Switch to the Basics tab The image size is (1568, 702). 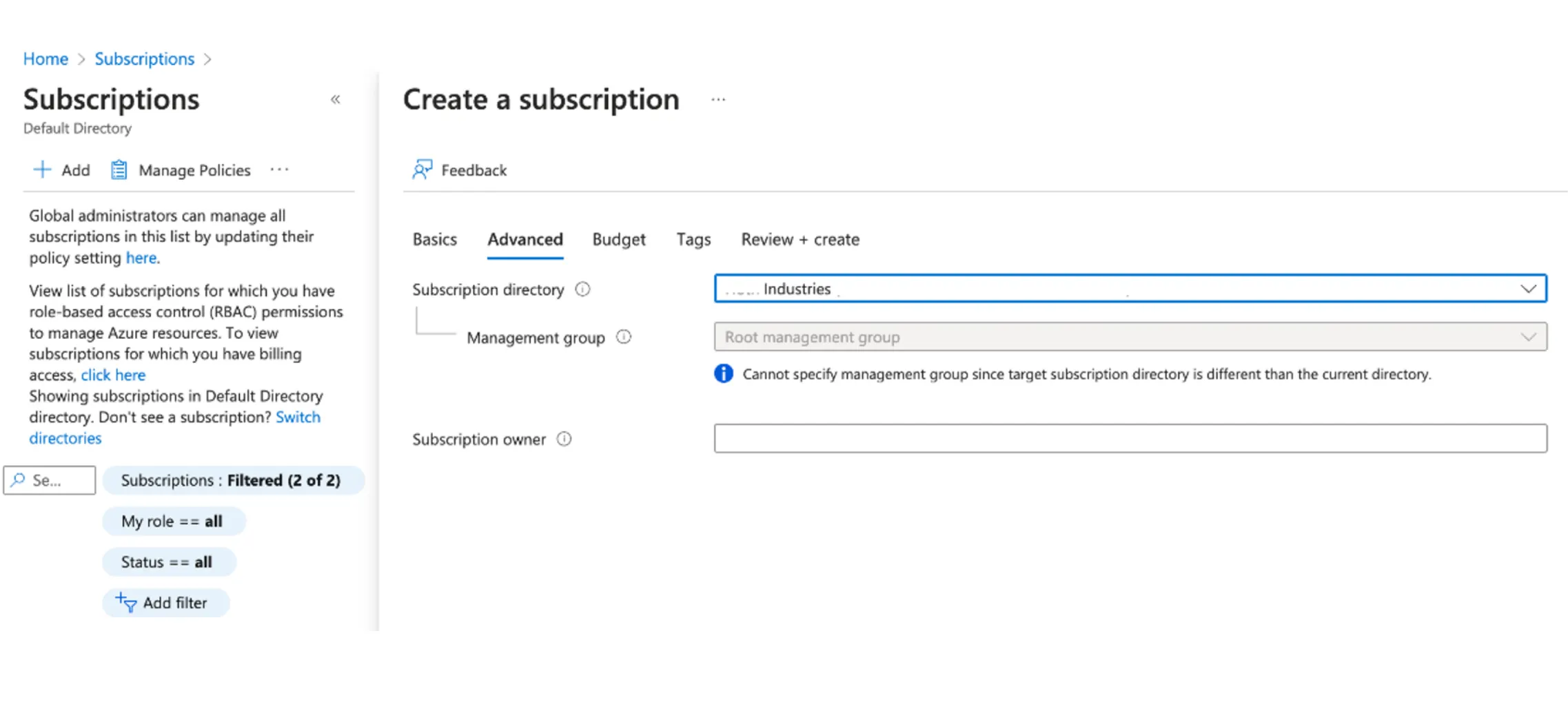(x=435, y=240)
